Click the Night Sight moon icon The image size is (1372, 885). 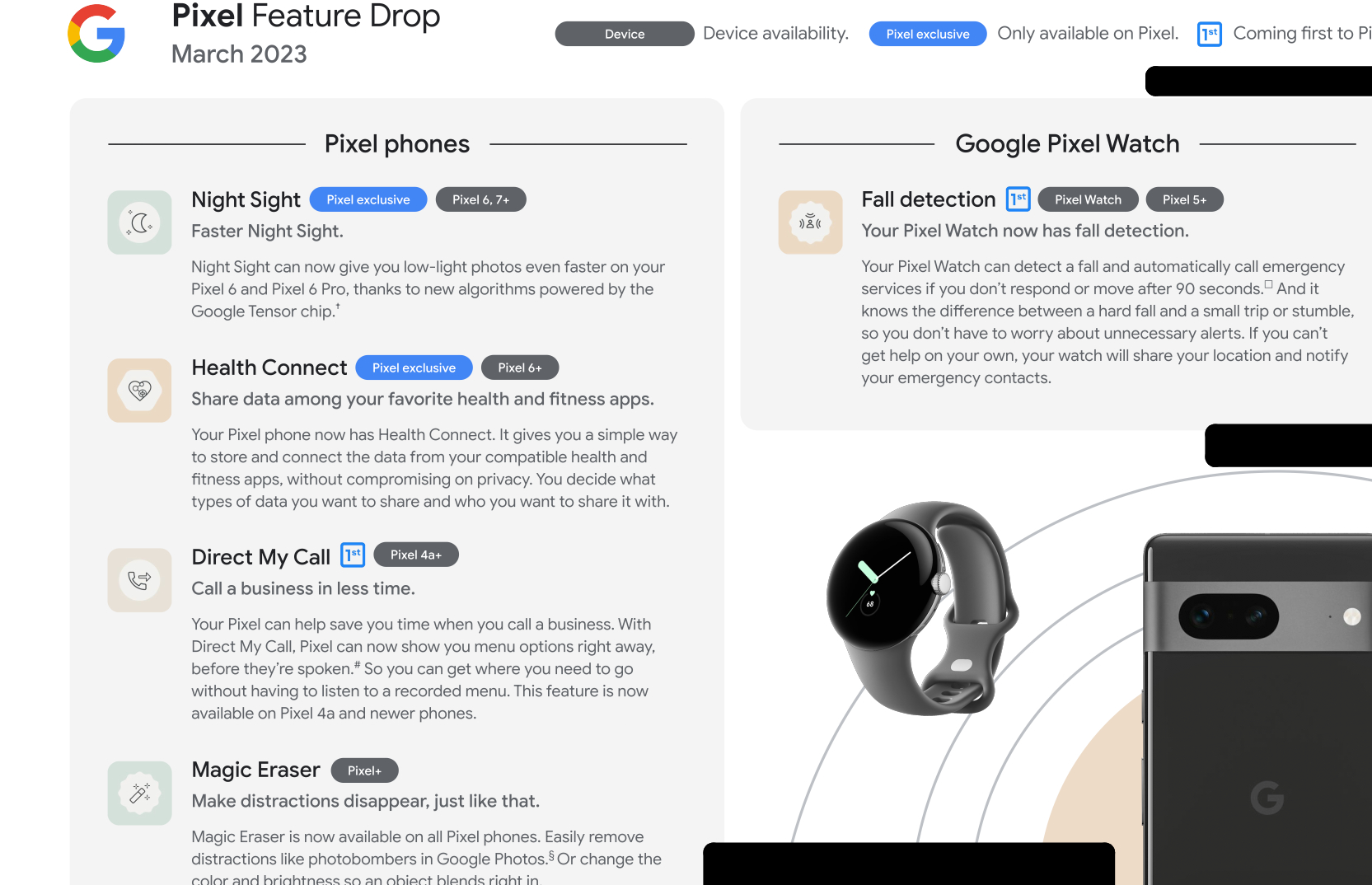click(139, 222)
